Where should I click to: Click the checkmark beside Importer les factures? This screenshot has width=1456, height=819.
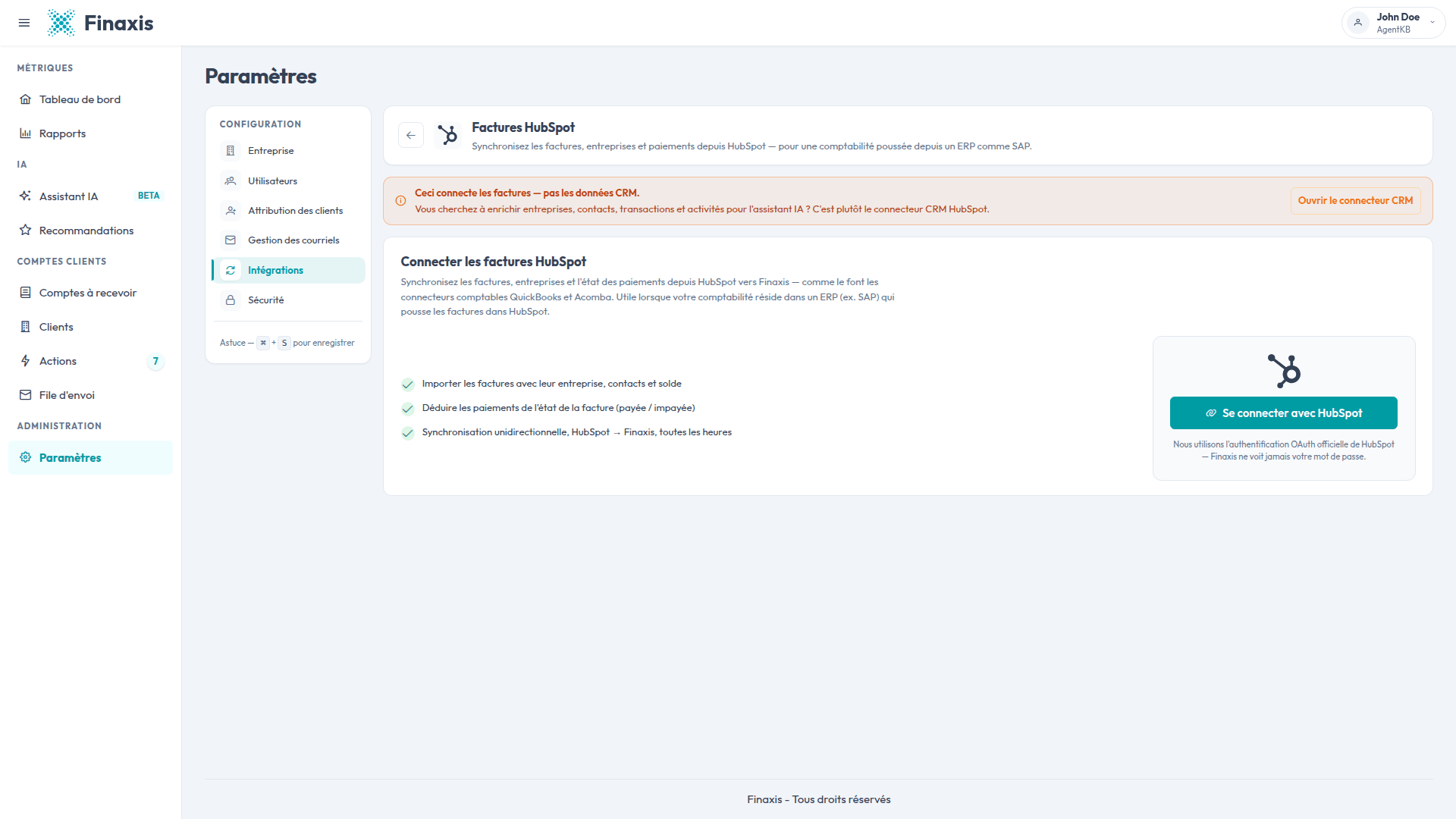click(407, 384)
